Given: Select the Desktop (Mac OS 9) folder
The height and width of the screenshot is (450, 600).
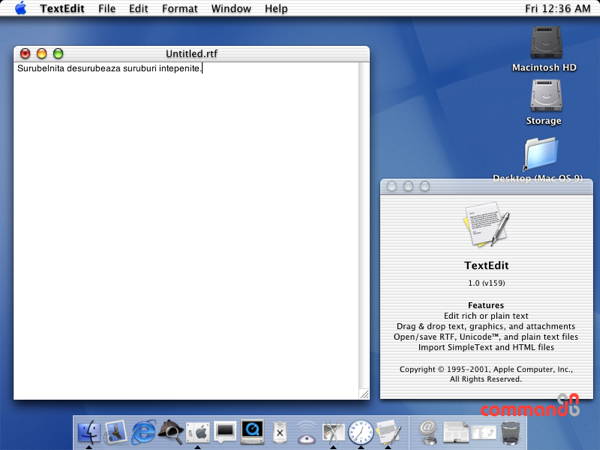Looking at the screenshot, I should (x=540, y=155).
